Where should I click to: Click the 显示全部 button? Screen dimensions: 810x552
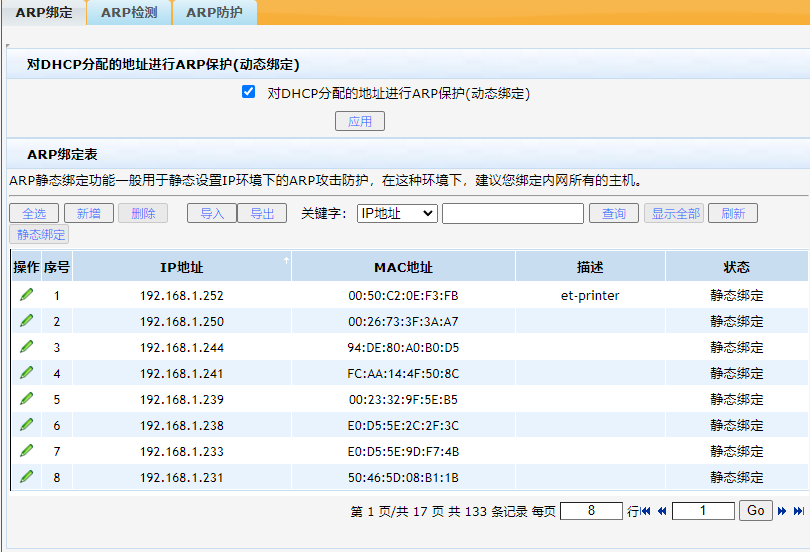click(674, 213)
